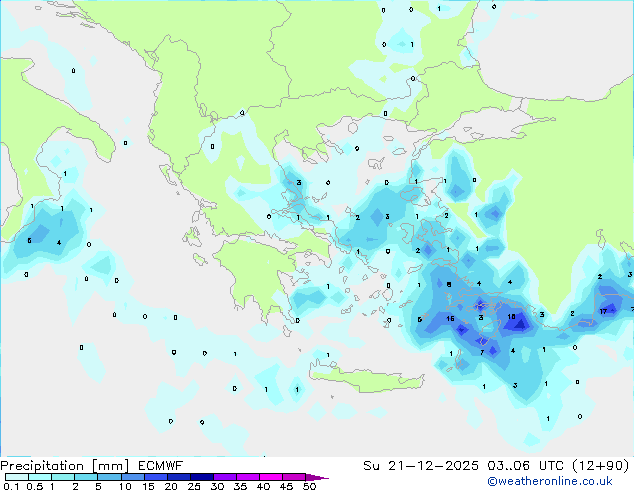Click the 10–15 mm legend color box
Viewport: 634px width, 490px height.
133,477
